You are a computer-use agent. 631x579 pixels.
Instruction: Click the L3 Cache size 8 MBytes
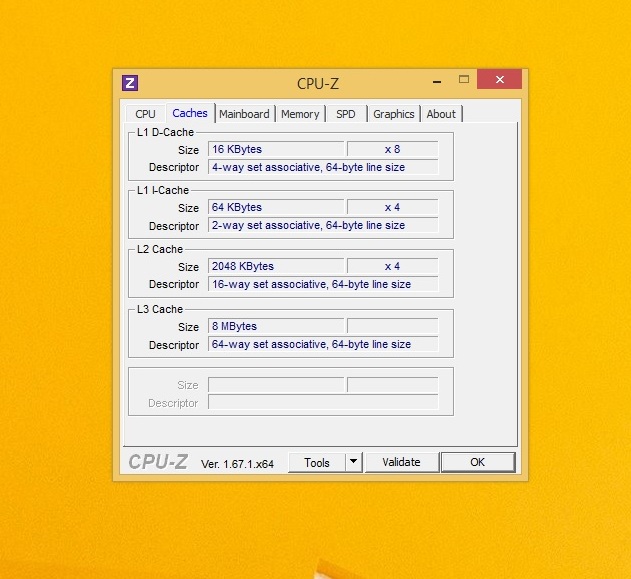pyautogui.click(x=276, y=326)
